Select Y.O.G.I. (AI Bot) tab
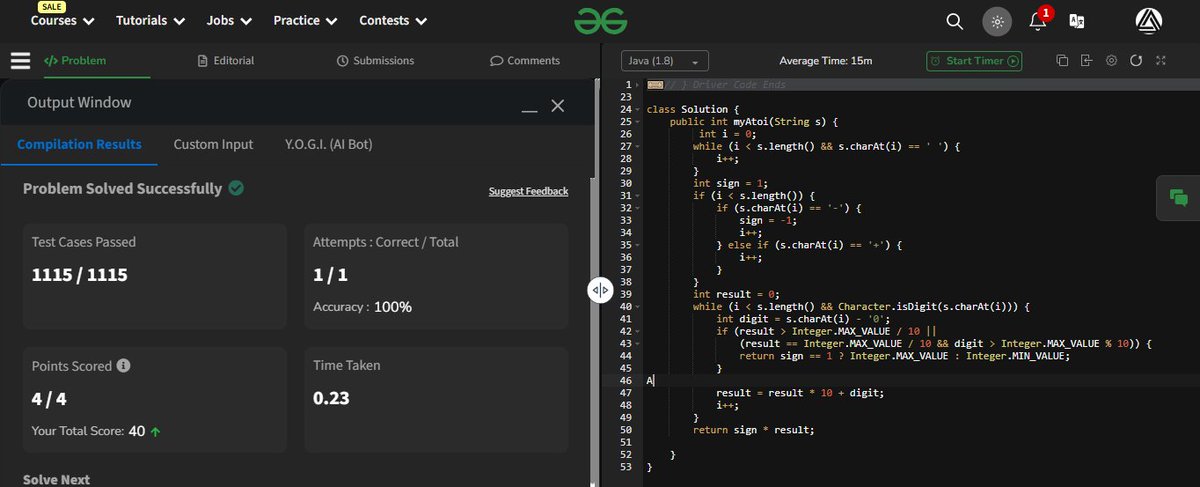The width and height of the screenshot is (1200, 487). point(329,144)
